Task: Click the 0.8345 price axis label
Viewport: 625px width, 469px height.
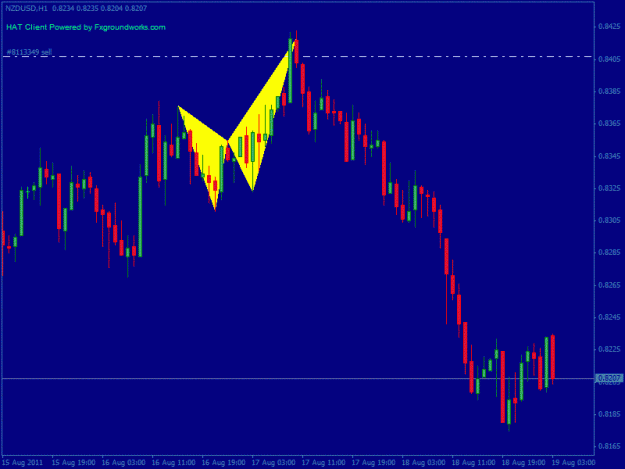Action: point(609,156)
